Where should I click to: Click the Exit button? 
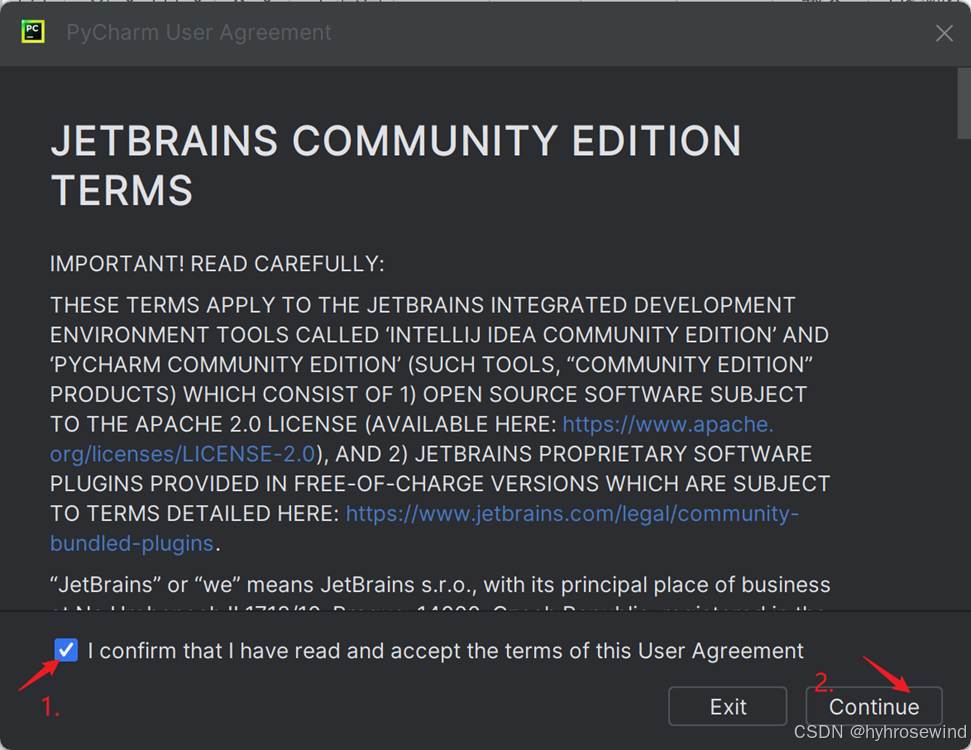728,707
